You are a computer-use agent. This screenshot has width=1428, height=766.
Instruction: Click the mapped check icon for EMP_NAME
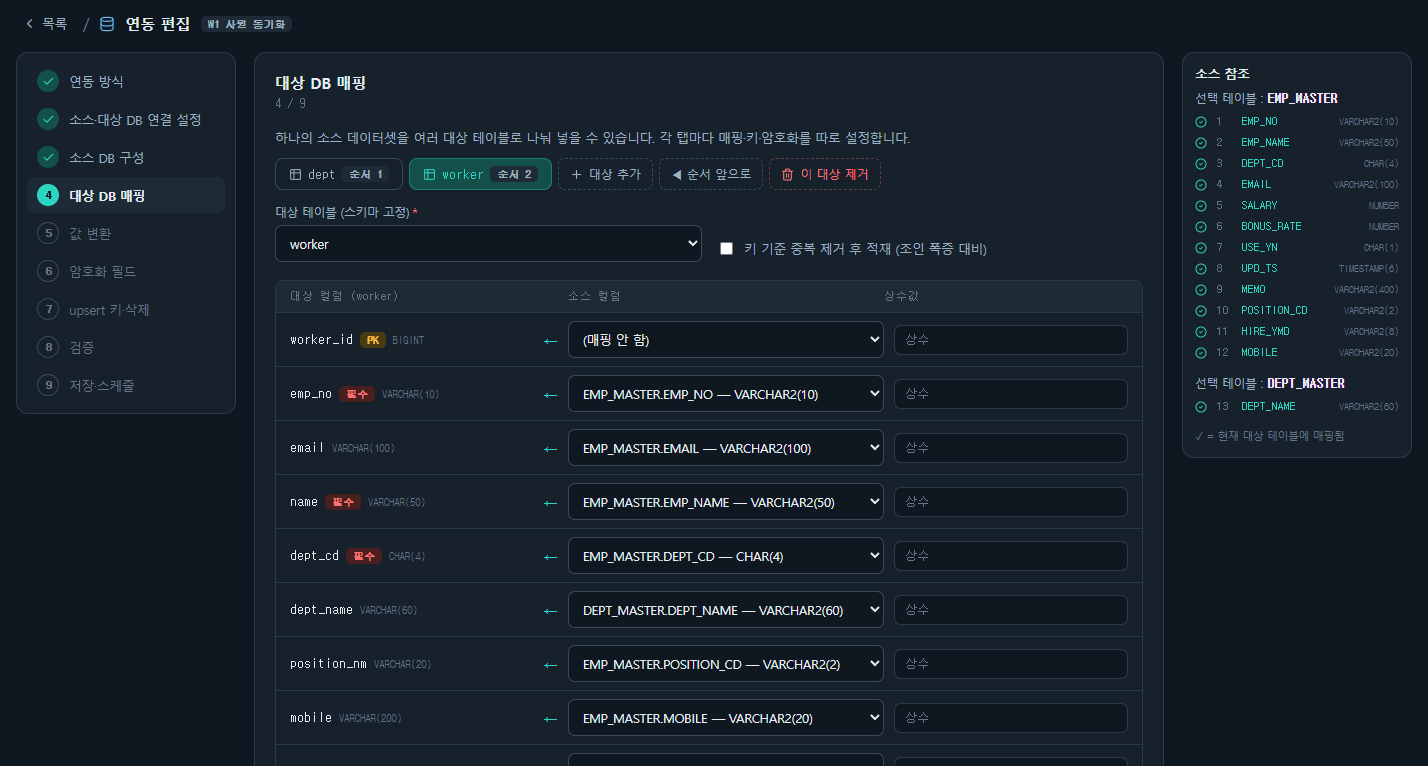tap(1201, 142)
